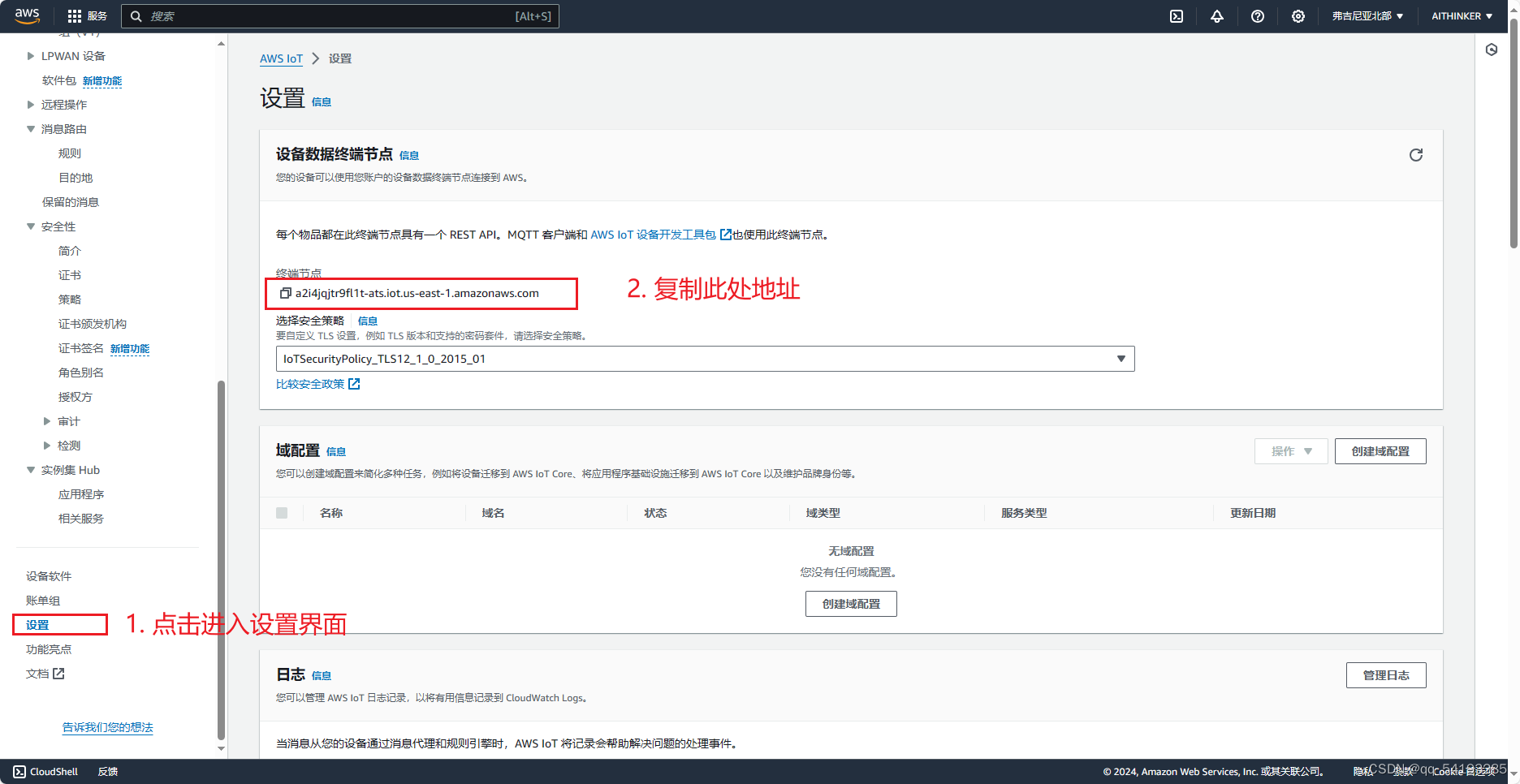Click the external link icon after SDK link

(726, 235)
